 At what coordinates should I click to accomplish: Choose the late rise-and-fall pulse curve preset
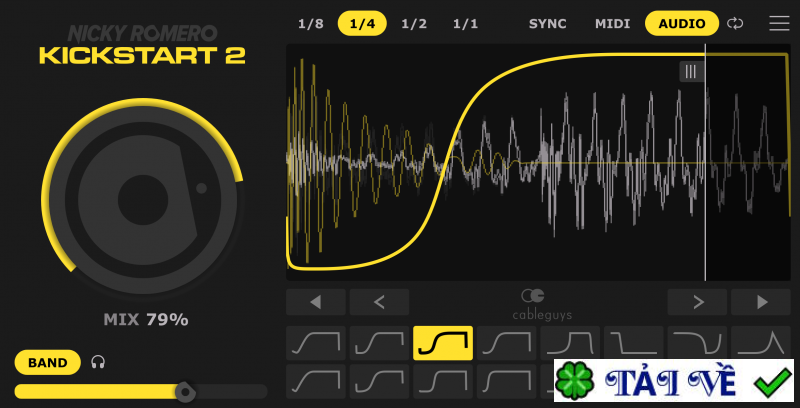[x=570, y=343]
